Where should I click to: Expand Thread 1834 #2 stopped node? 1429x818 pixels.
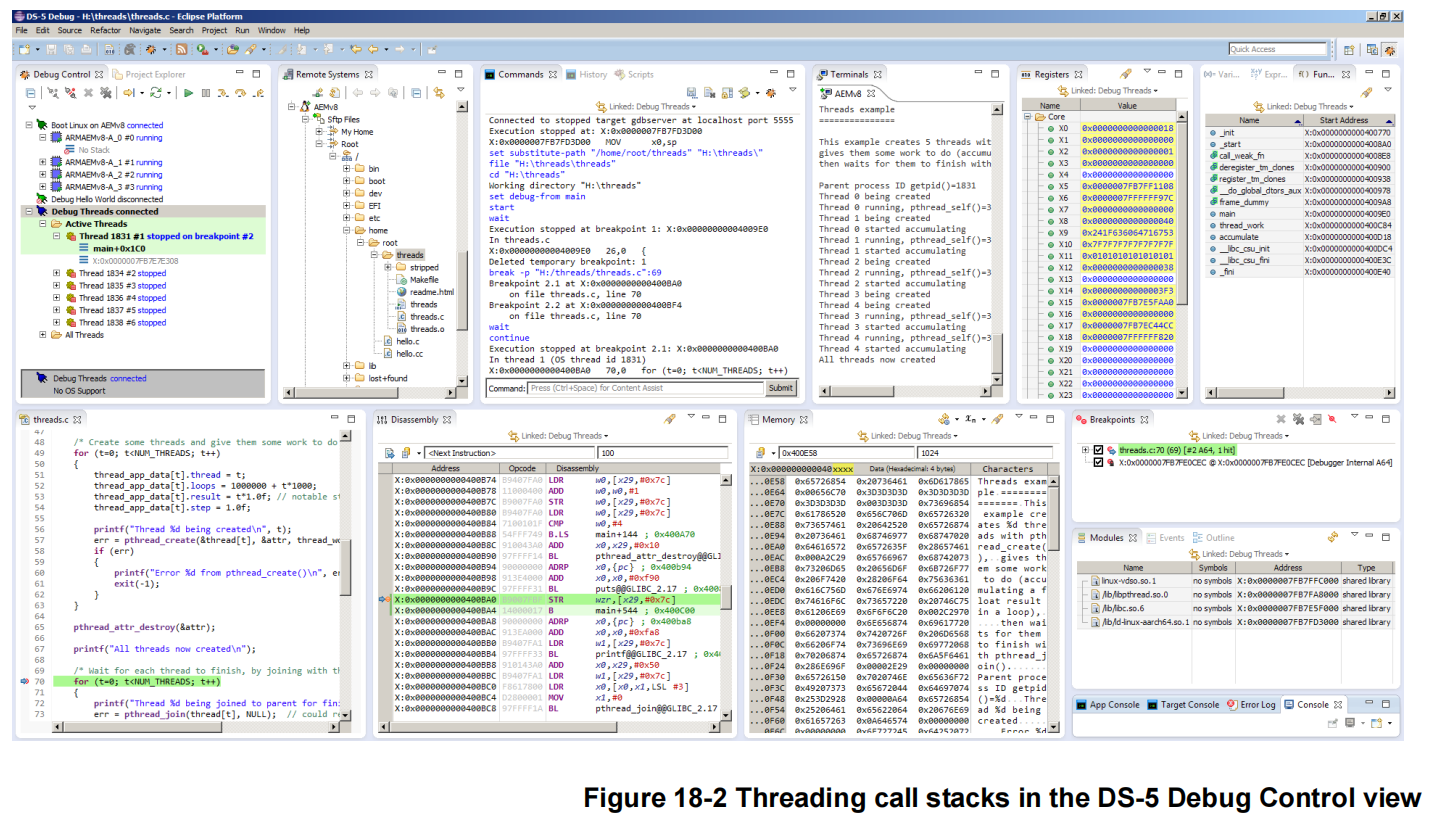pos(57,273)
